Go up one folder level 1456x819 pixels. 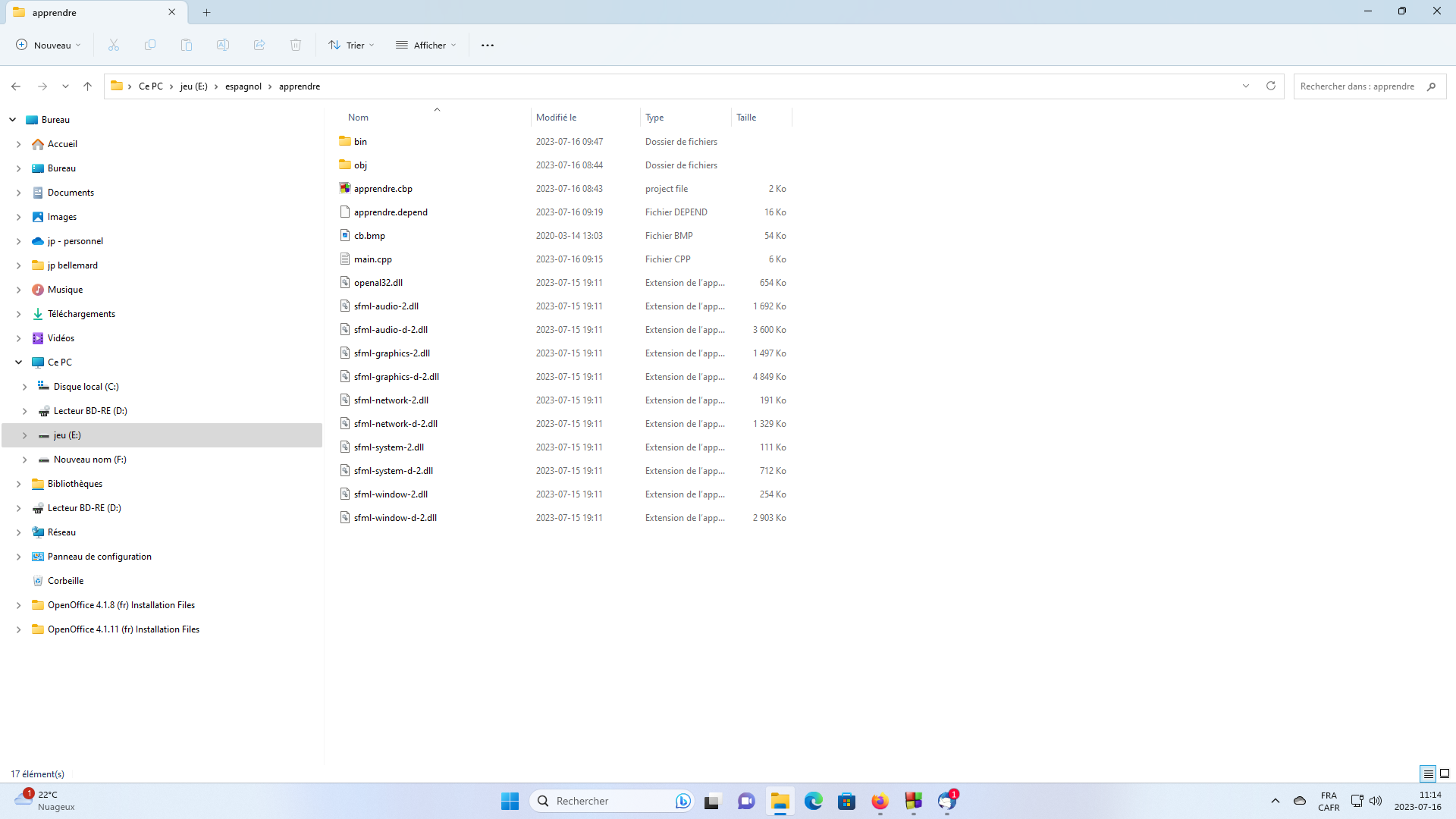coord(88,86)
